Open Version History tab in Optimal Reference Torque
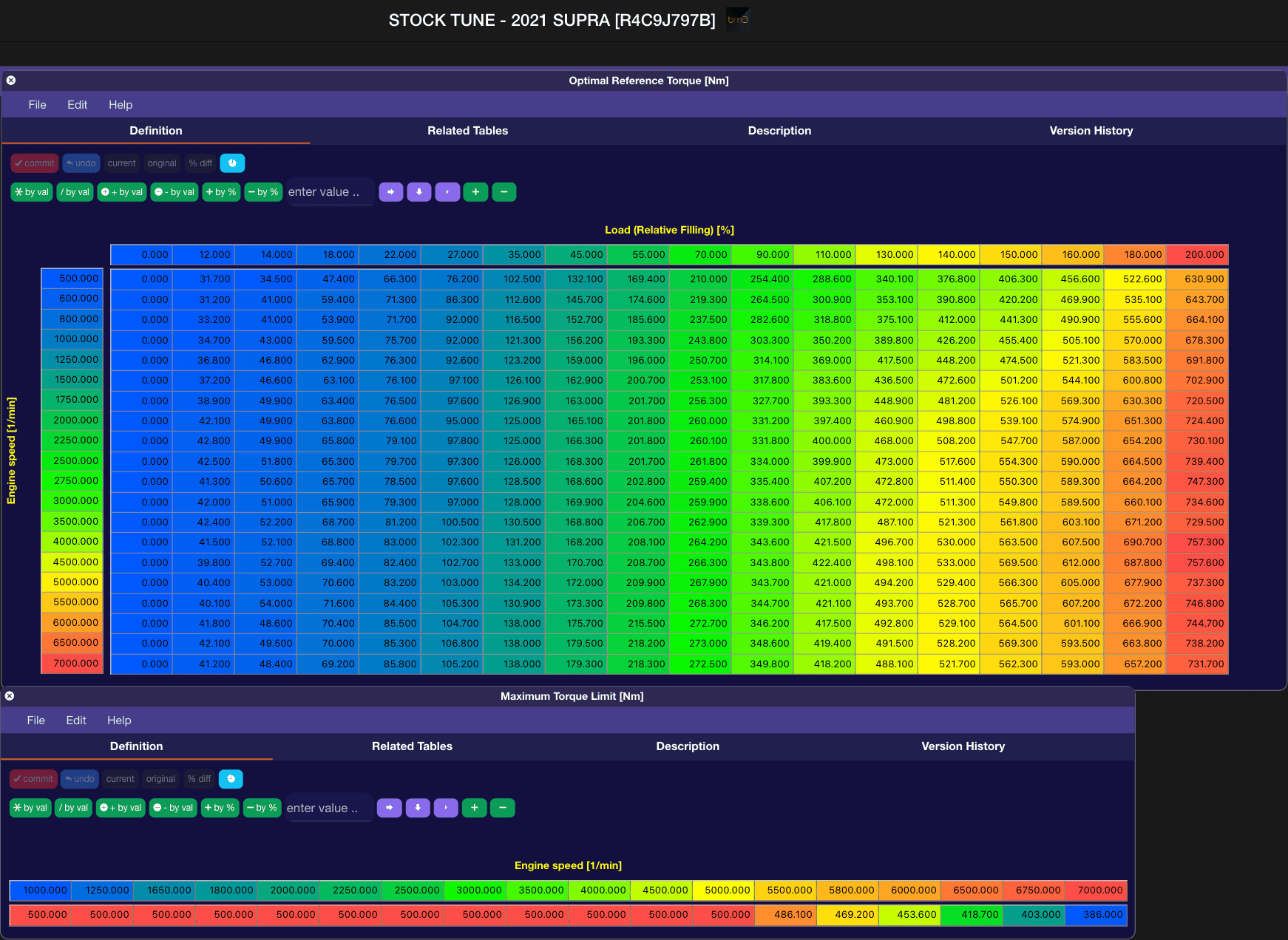 (1091, 131)
